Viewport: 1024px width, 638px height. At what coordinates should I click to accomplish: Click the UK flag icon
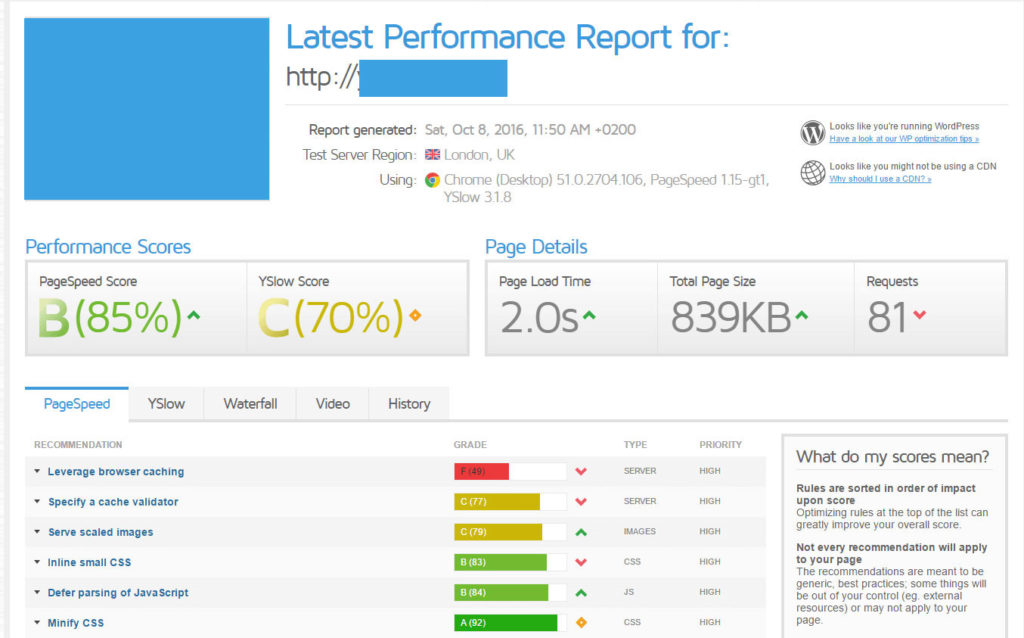432,155
